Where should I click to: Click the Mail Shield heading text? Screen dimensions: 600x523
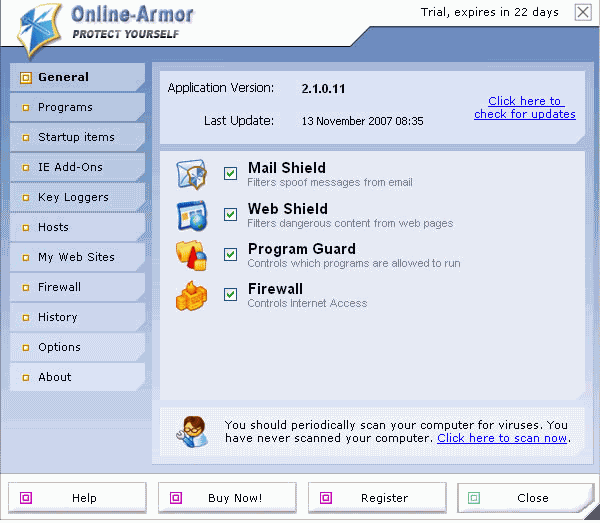click(287, 168)
